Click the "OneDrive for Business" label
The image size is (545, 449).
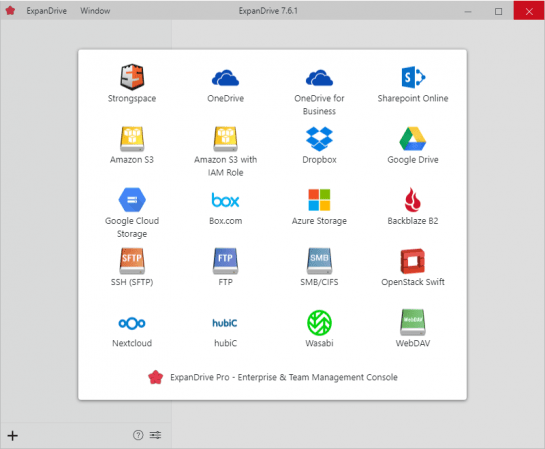pyautogui.click(x=319, y=105)
